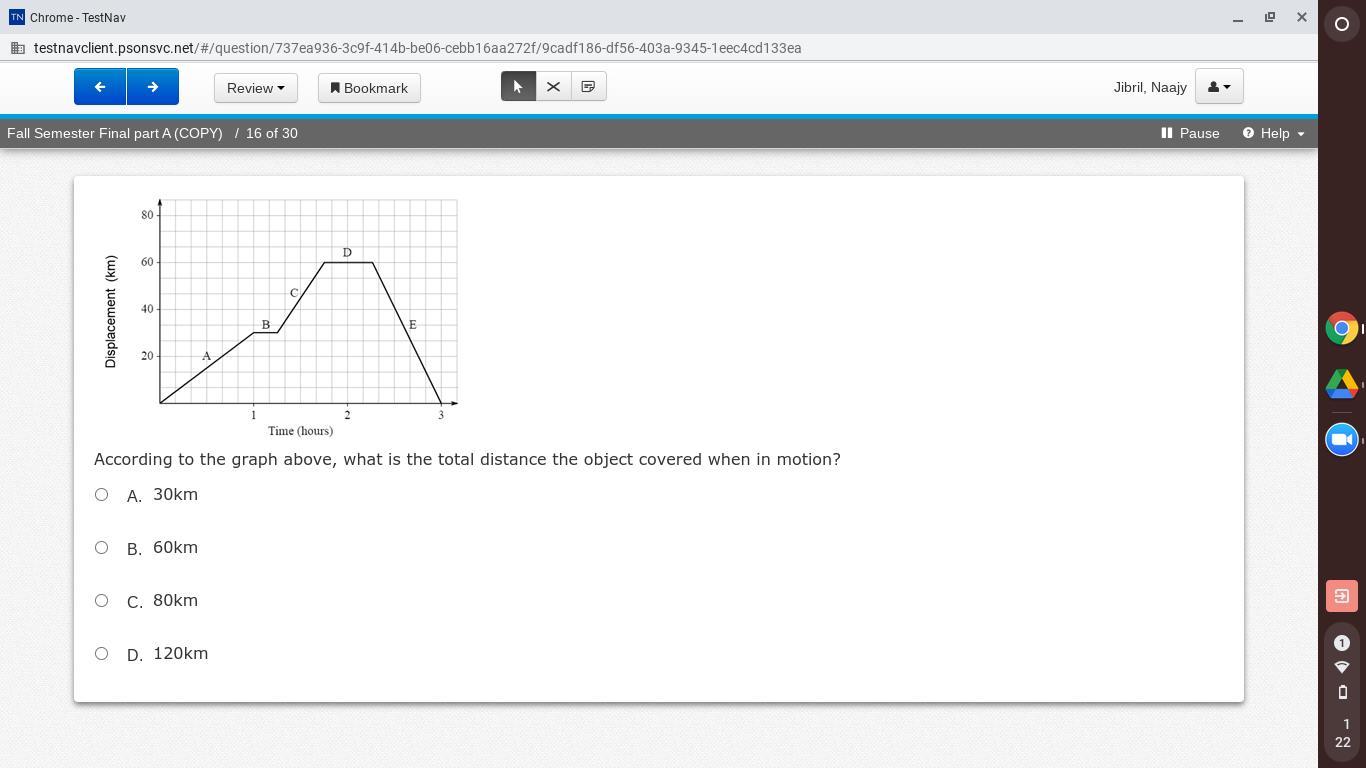Click the displacement-time graph image
Screen dimensions: 1366x768
tap(280, 316)
